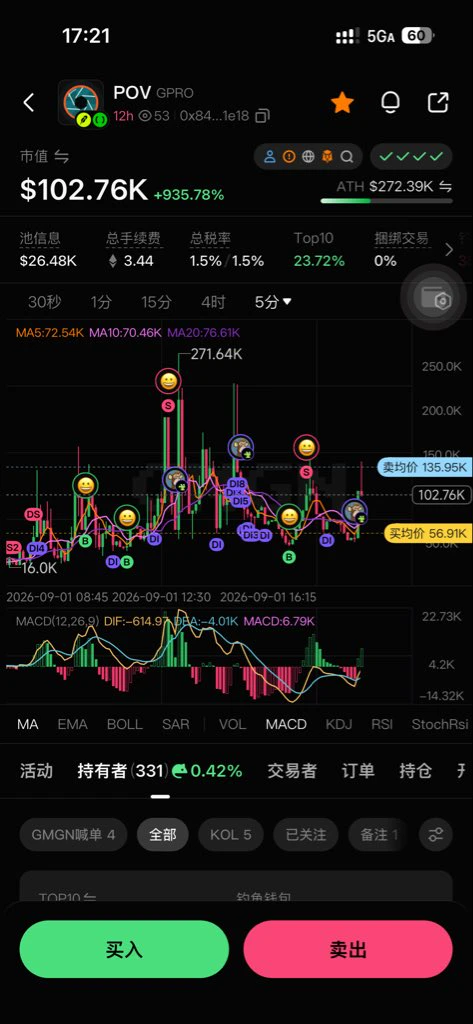Go back using the left arrow

pos(29,103)
